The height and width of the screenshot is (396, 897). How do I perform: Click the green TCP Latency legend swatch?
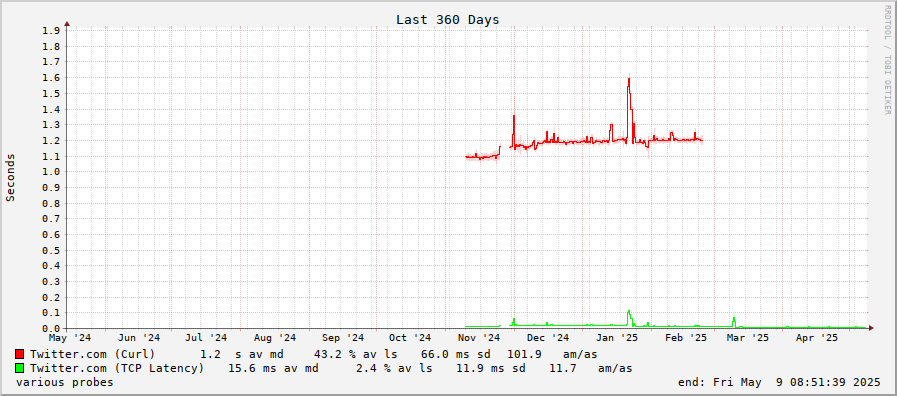(x=20, y=369)
